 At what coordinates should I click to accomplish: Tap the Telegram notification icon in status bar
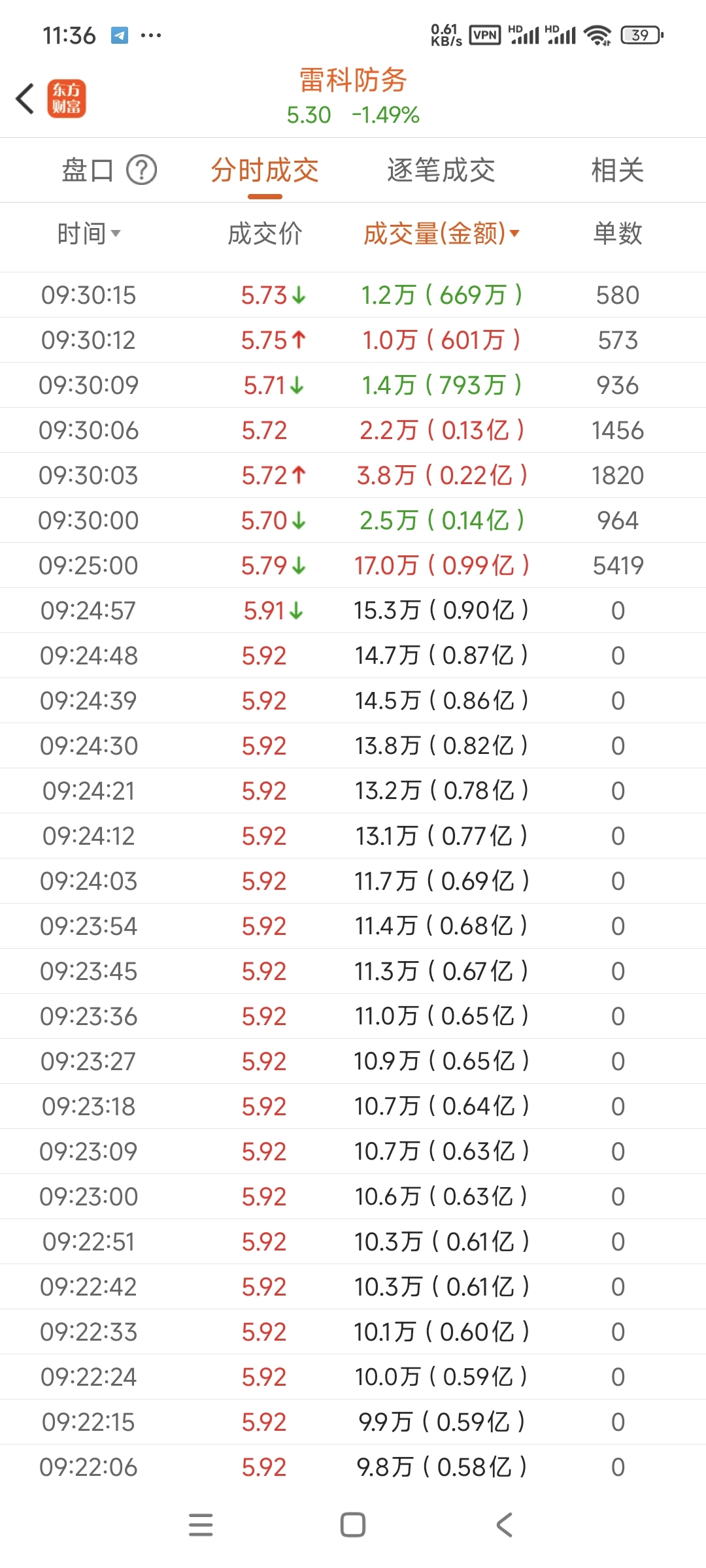[120, 35]
